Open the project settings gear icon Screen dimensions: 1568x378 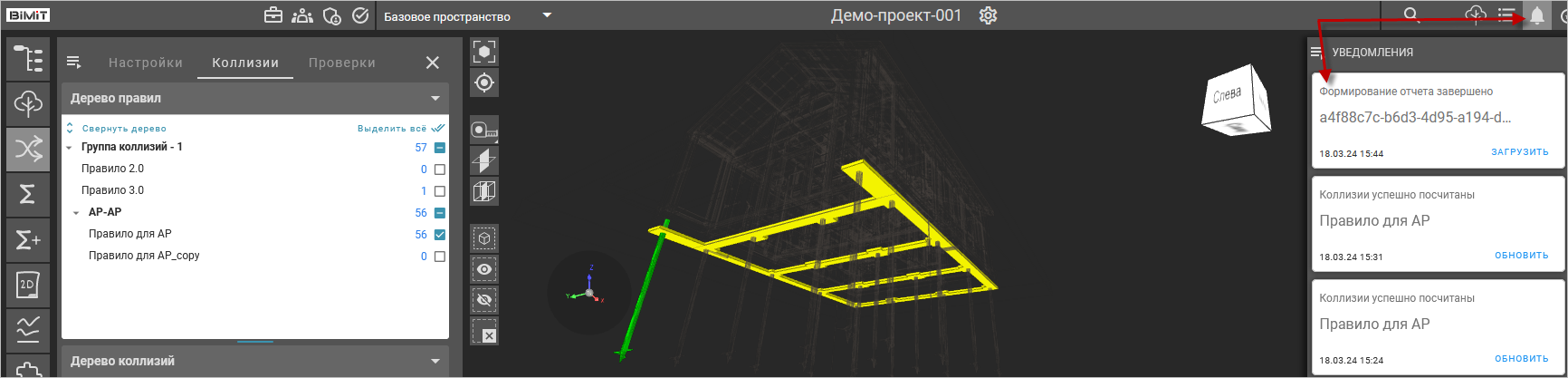(x=988, y=15)
